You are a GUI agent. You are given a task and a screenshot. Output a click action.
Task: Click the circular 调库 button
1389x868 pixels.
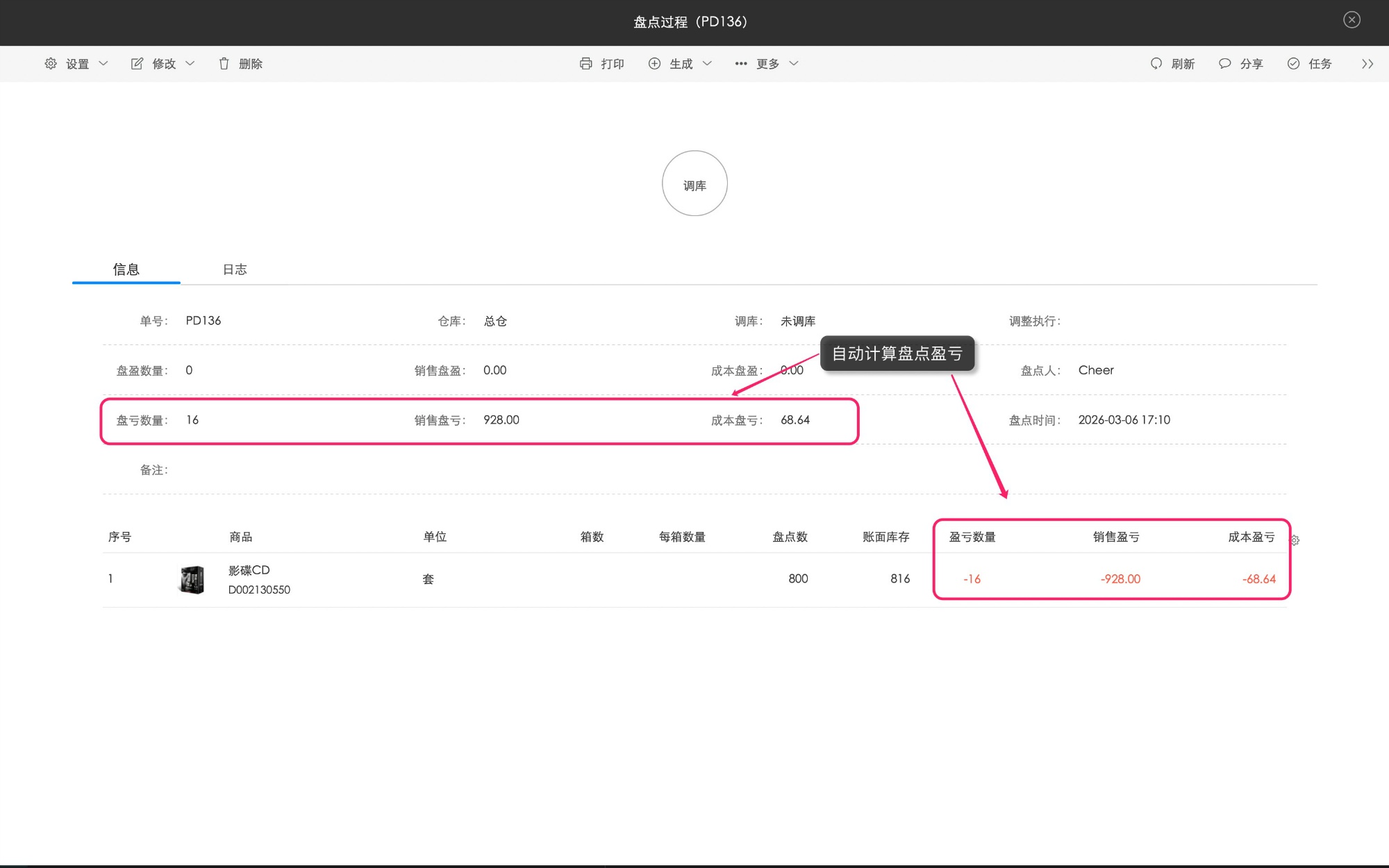click(x=694, y=184)
